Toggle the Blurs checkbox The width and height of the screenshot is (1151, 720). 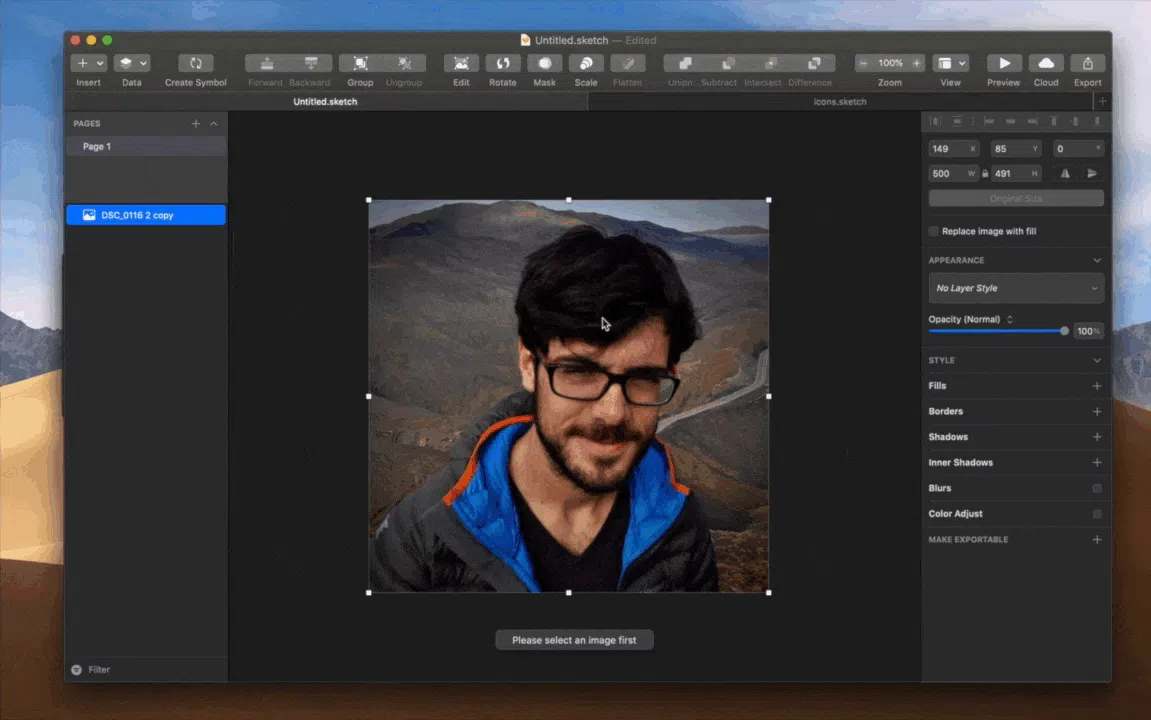1097,488
